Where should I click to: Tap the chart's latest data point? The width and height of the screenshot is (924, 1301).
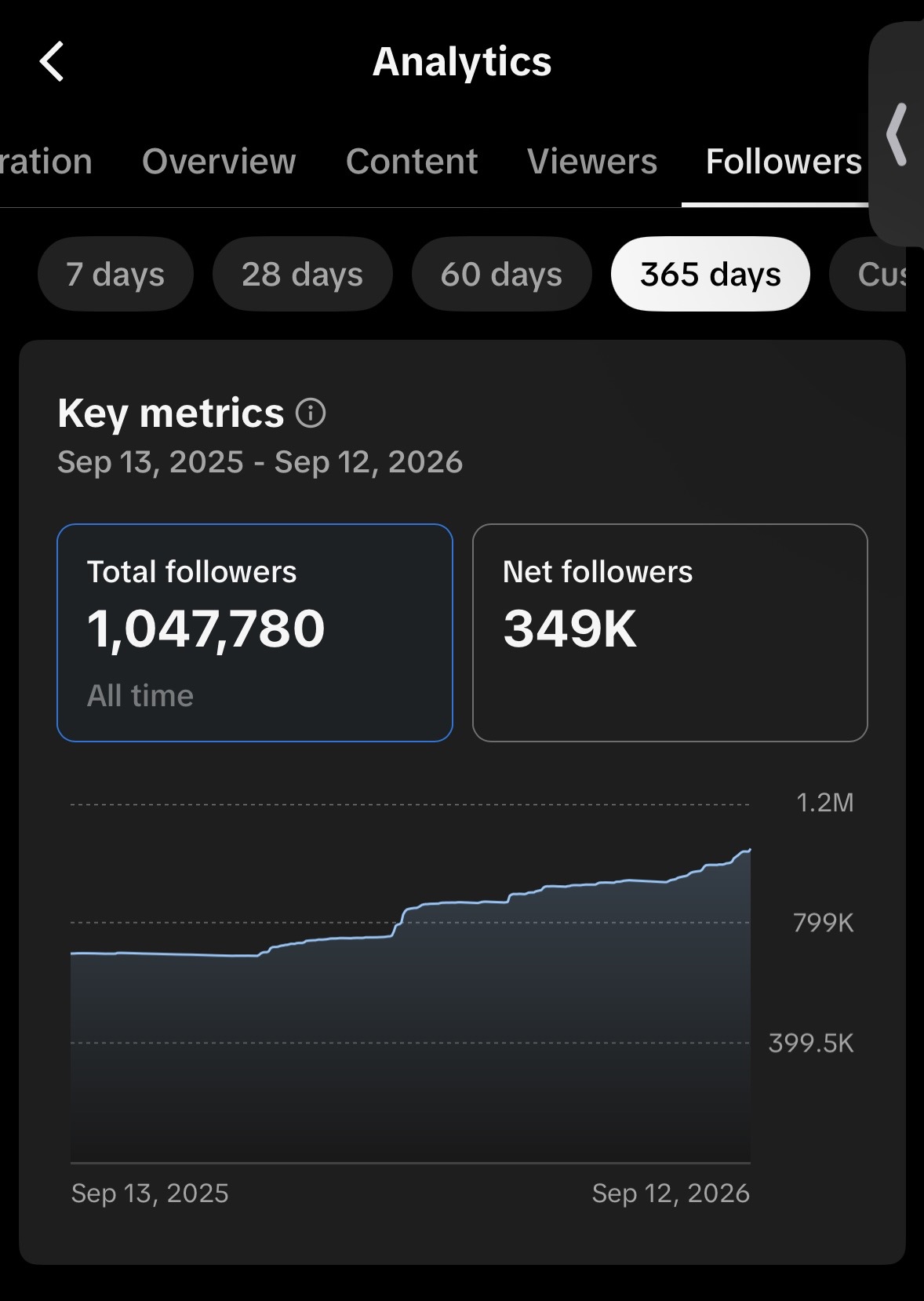pyautogui.click(x=749, y=850)
